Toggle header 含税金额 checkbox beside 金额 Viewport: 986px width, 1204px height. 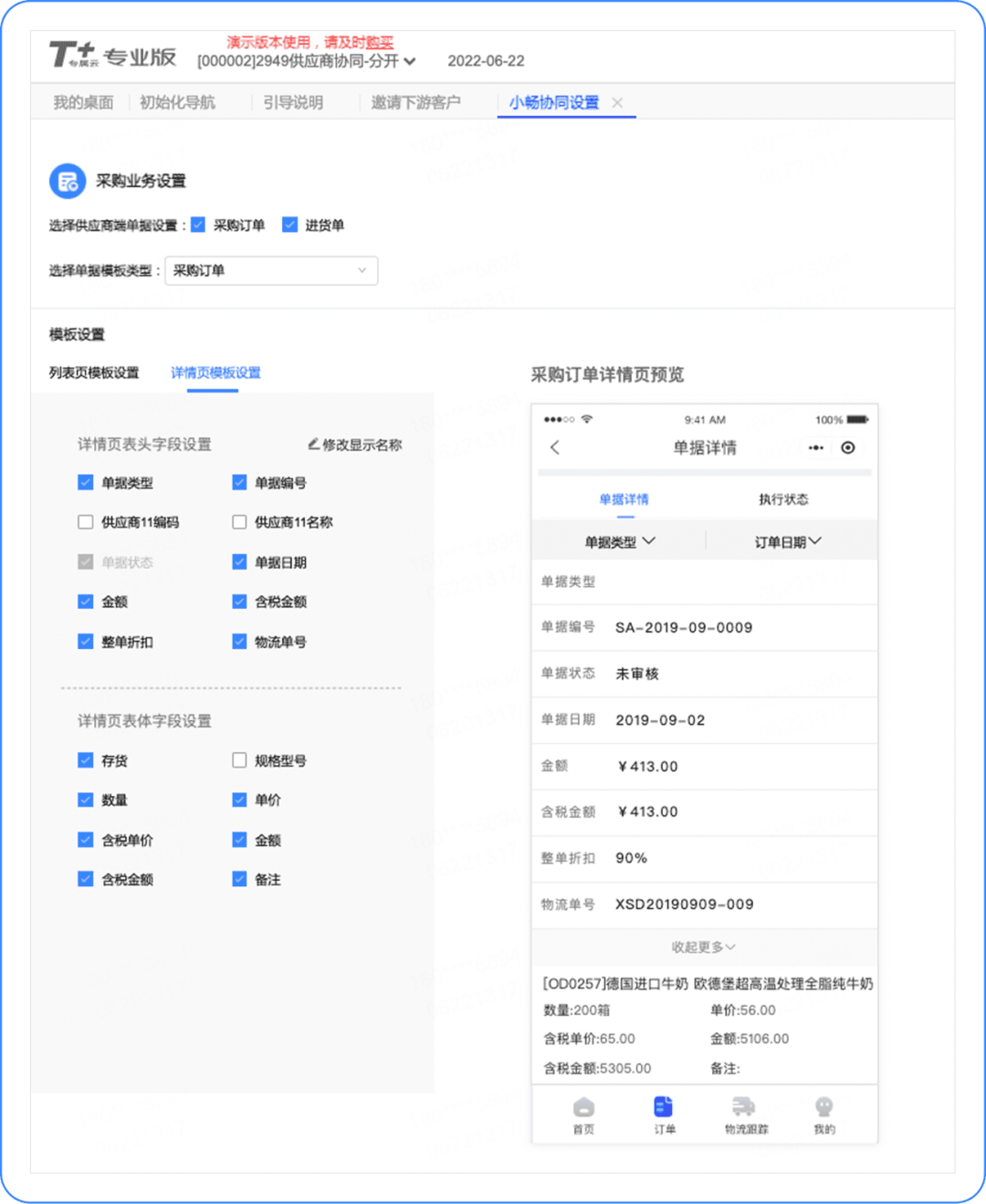(239, 601)
